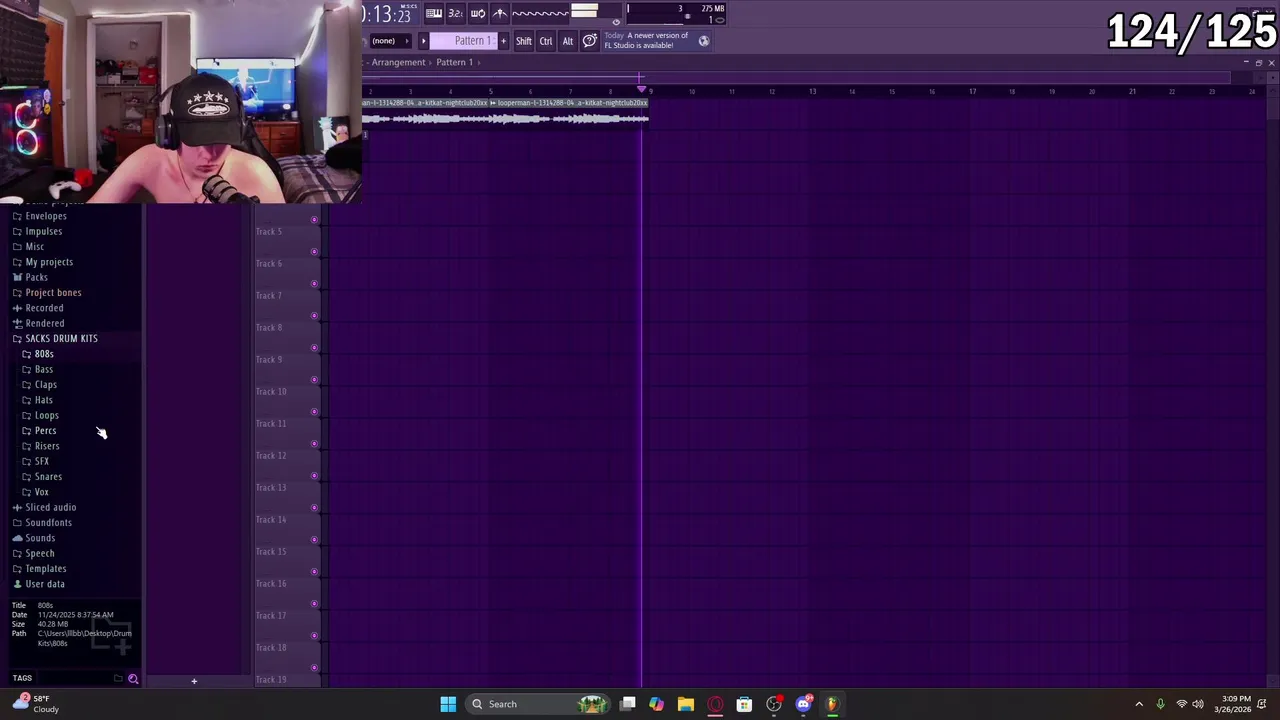
Task: Open the (none) preset dropdown
Action: coord(391,41)
